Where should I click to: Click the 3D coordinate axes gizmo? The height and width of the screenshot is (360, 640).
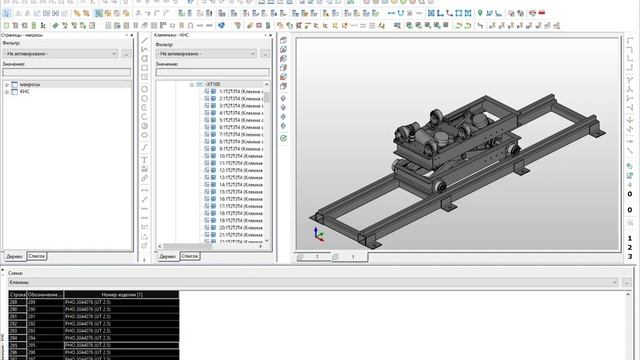click(318, 234)
